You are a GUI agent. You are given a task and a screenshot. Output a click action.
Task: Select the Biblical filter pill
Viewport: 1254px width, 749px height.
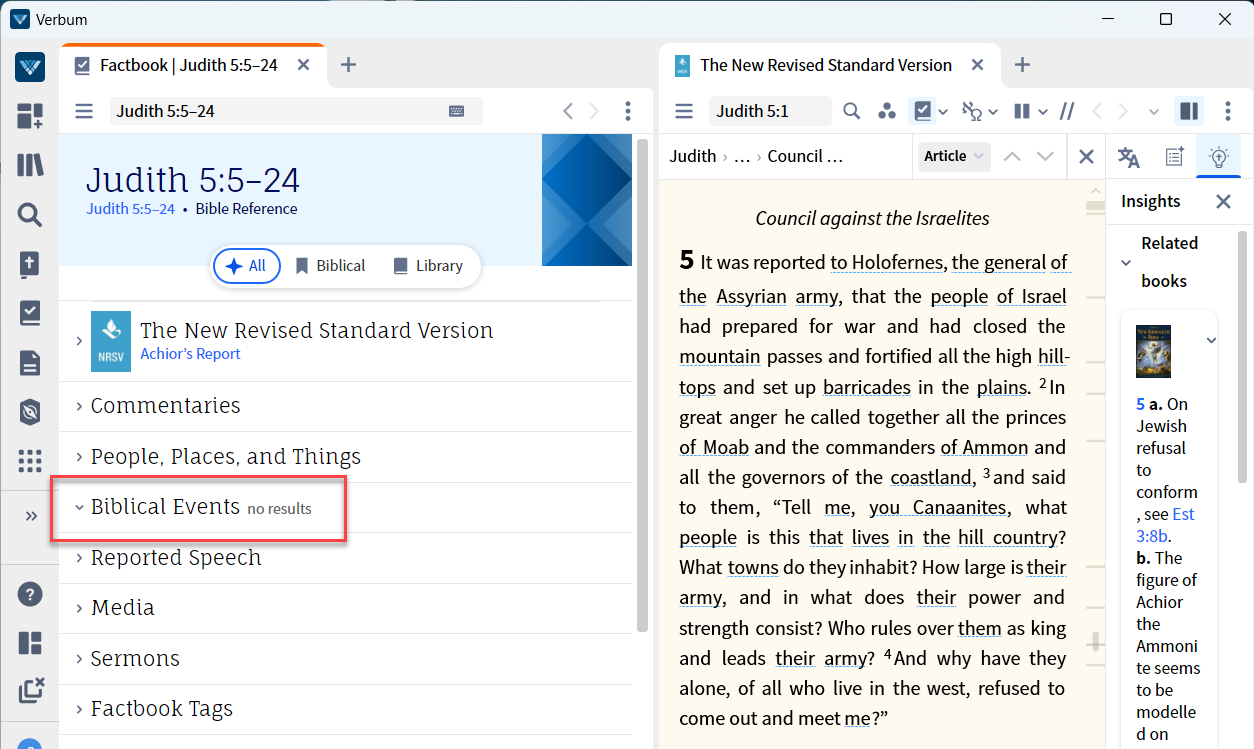330,266
